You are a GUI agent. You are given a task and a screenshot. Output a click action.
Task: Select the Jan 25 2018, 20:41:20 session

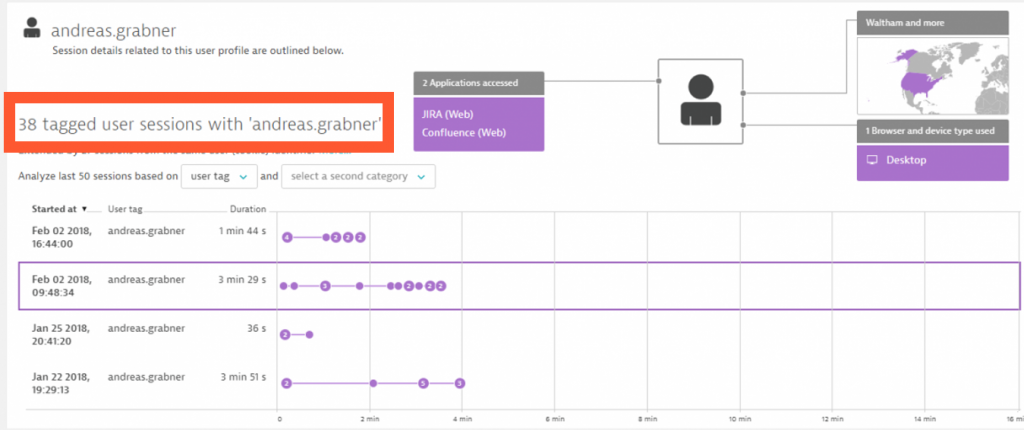519,335
